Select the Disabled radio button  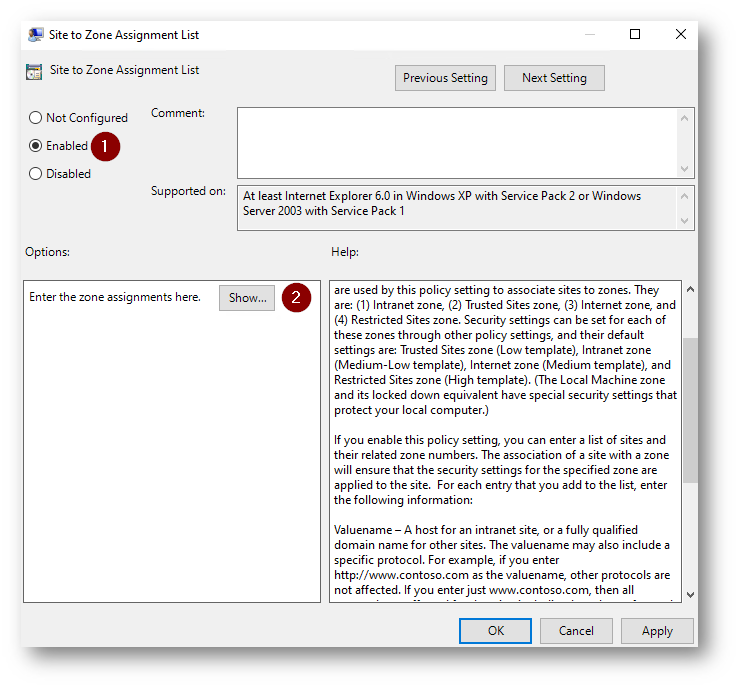tap(35, 173)
